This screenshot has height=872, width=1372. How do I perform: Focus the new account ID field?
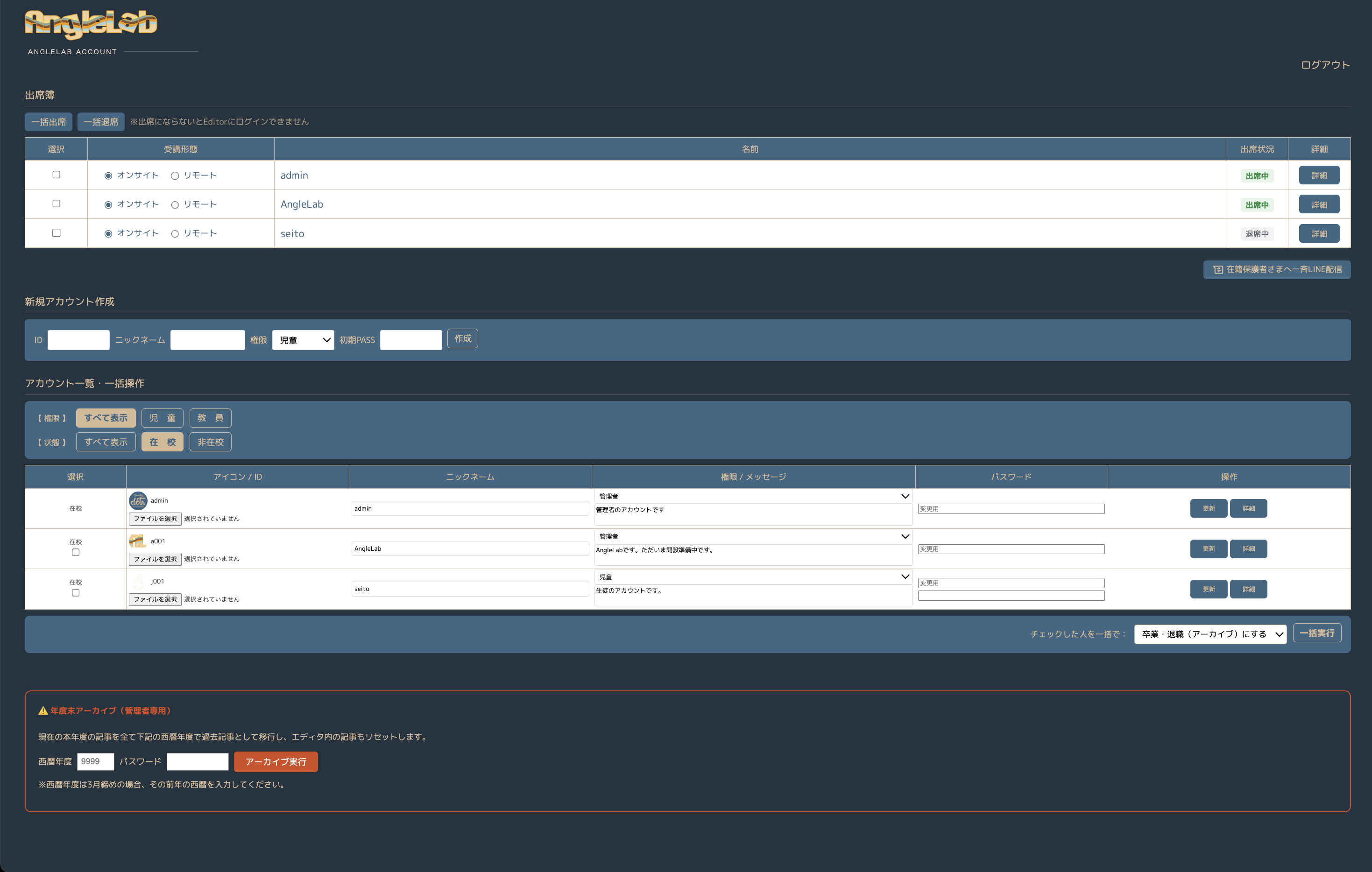coord(78,340)
